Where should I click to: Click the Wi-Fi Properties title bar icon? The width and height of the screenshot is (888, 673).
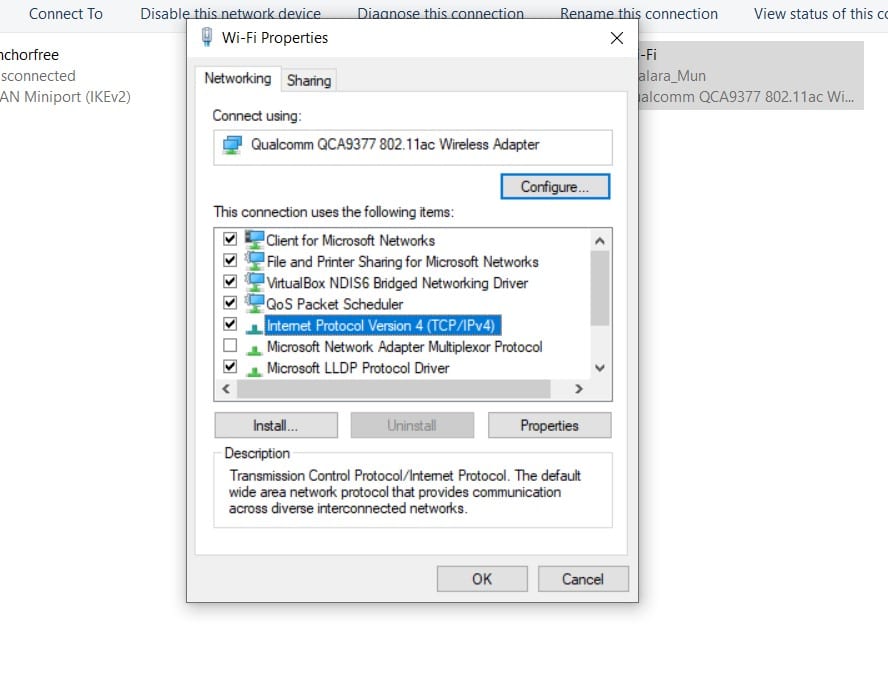[207, 37]
